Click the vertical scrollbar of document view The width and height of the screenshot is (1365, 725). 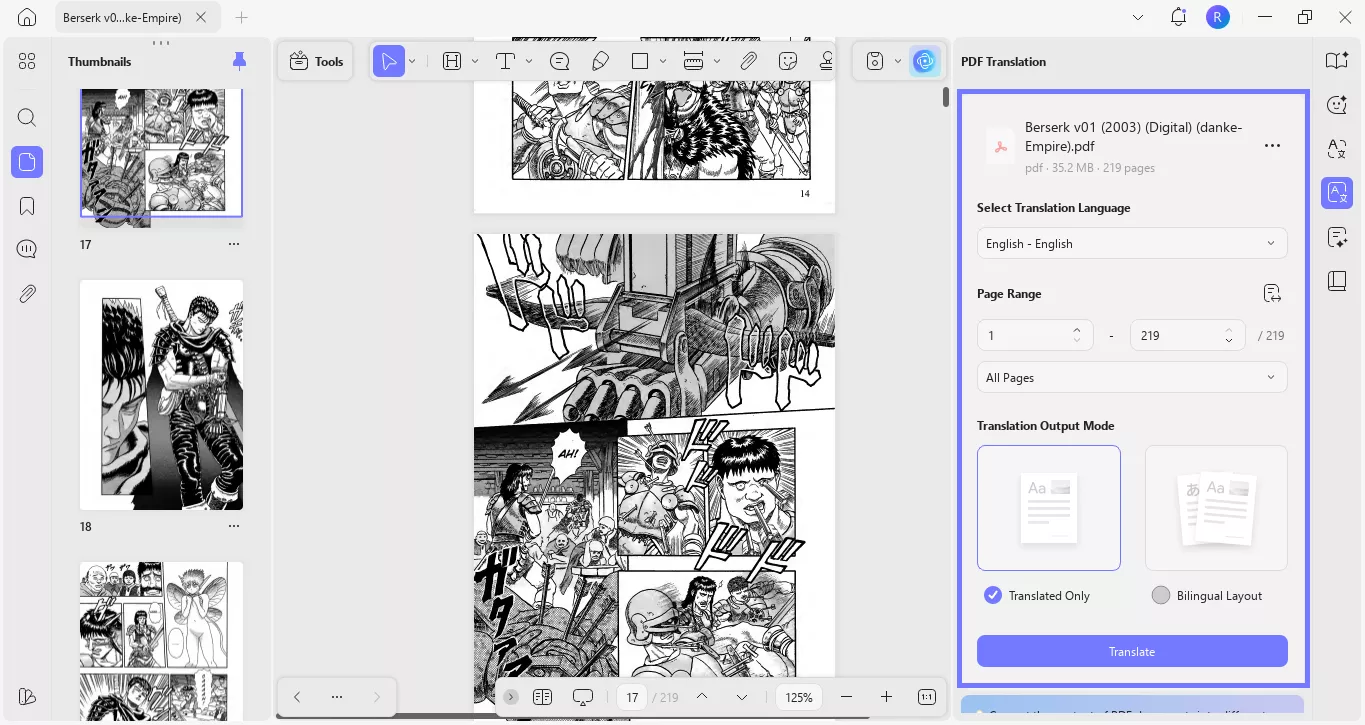pos(945,97)
